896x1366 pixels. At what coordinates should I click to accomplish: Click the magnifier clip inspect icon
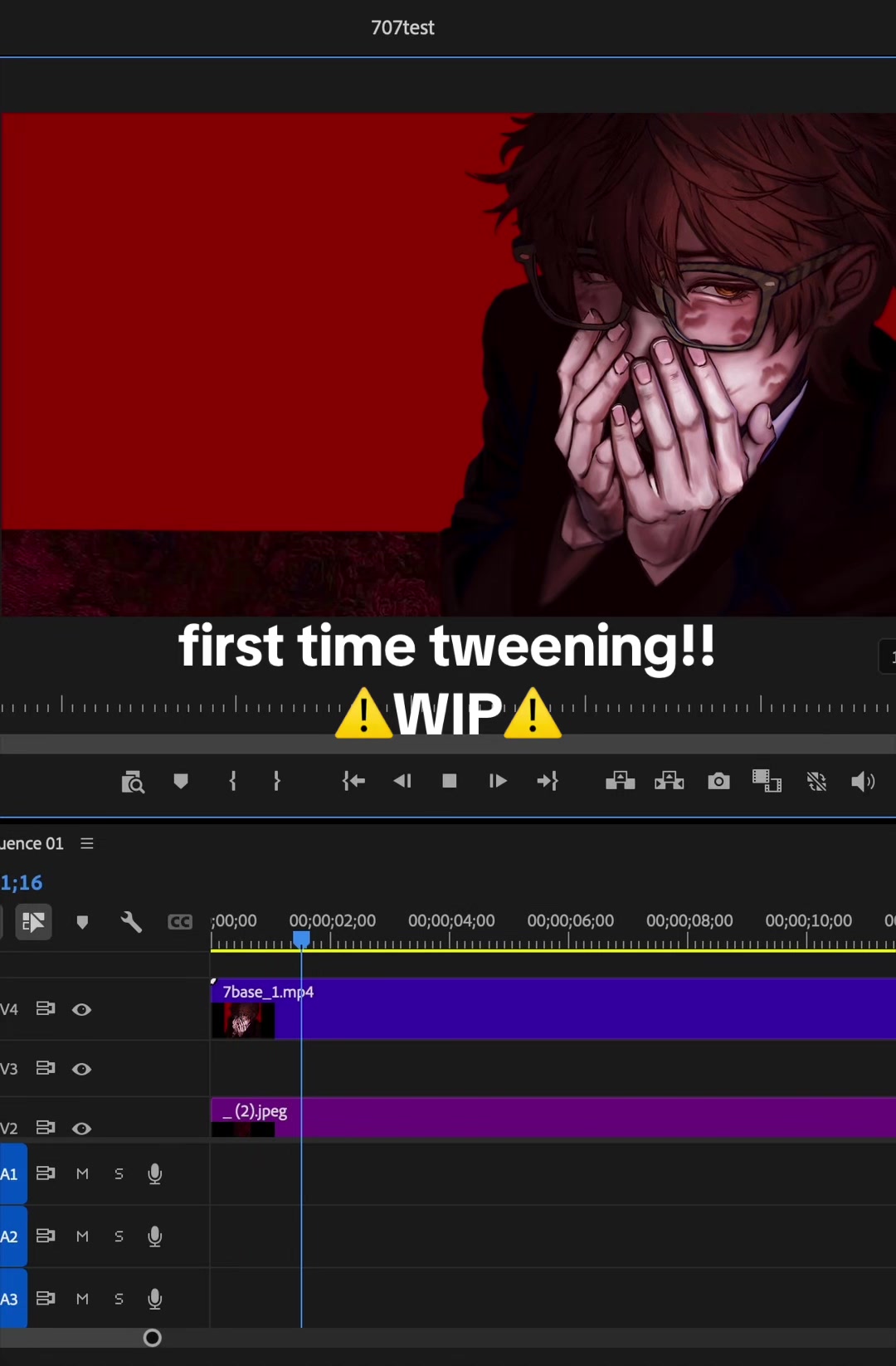(133, 782)
